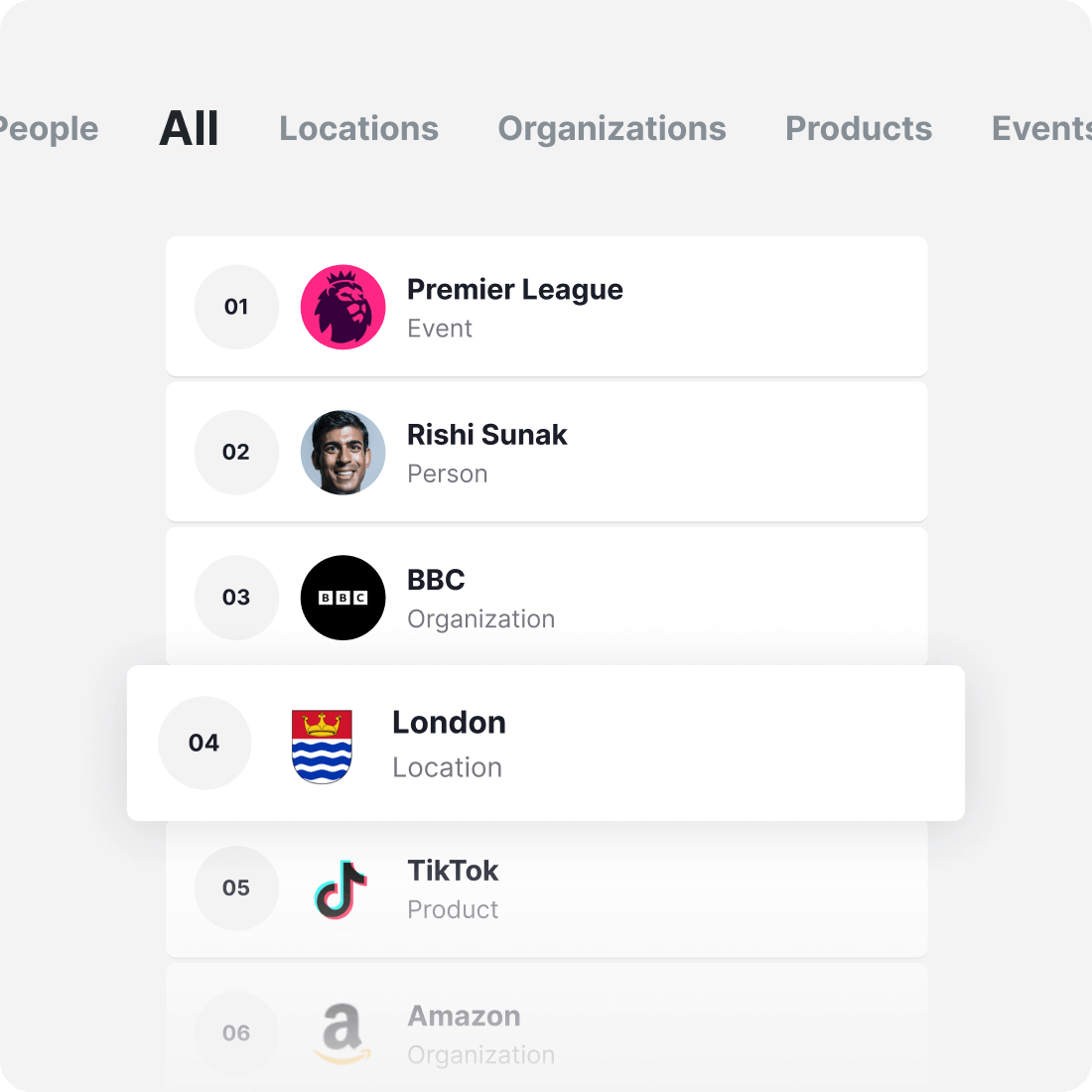1092x1092 pixels.
Task: Show the Products tab
Action: pyautogui.click(x=859, y=129)
